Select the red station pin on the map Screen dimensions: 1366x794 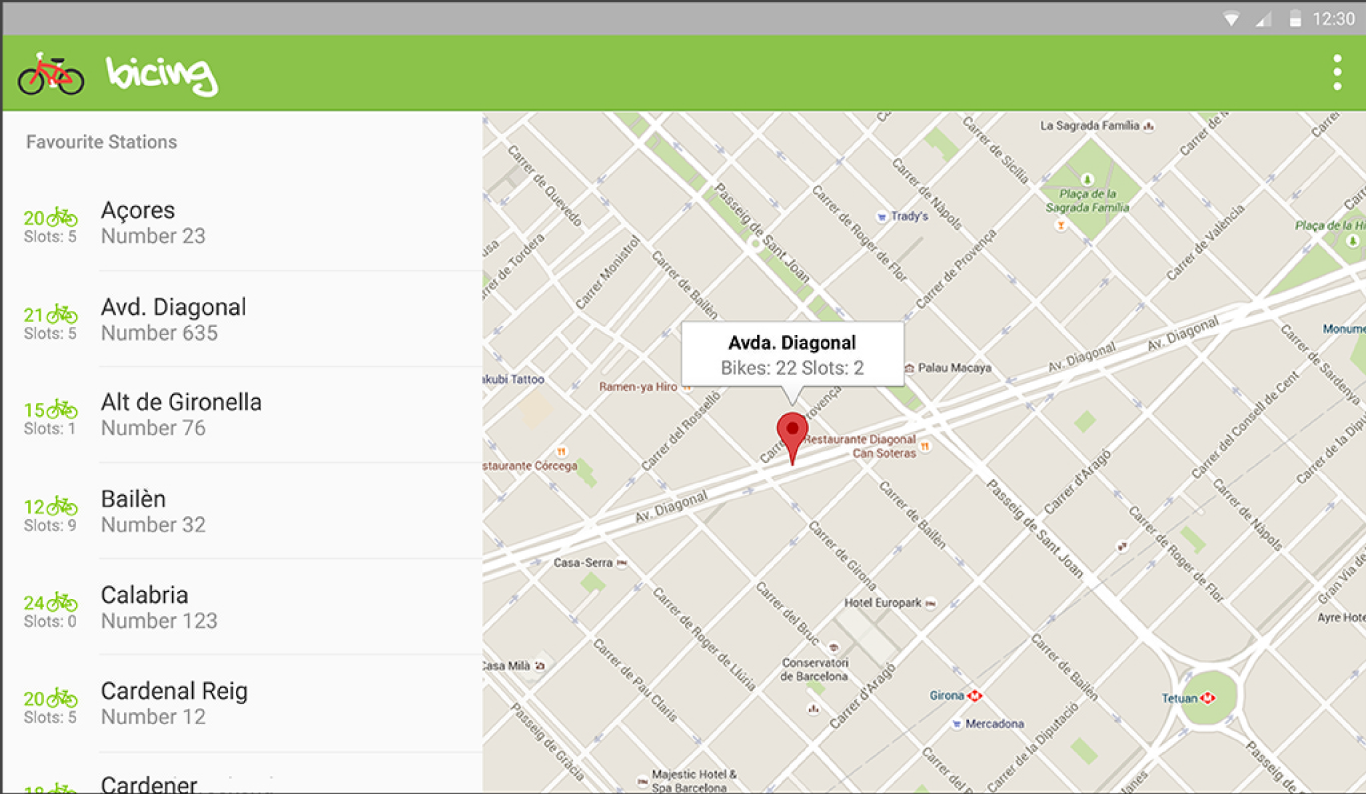[792, 438]
